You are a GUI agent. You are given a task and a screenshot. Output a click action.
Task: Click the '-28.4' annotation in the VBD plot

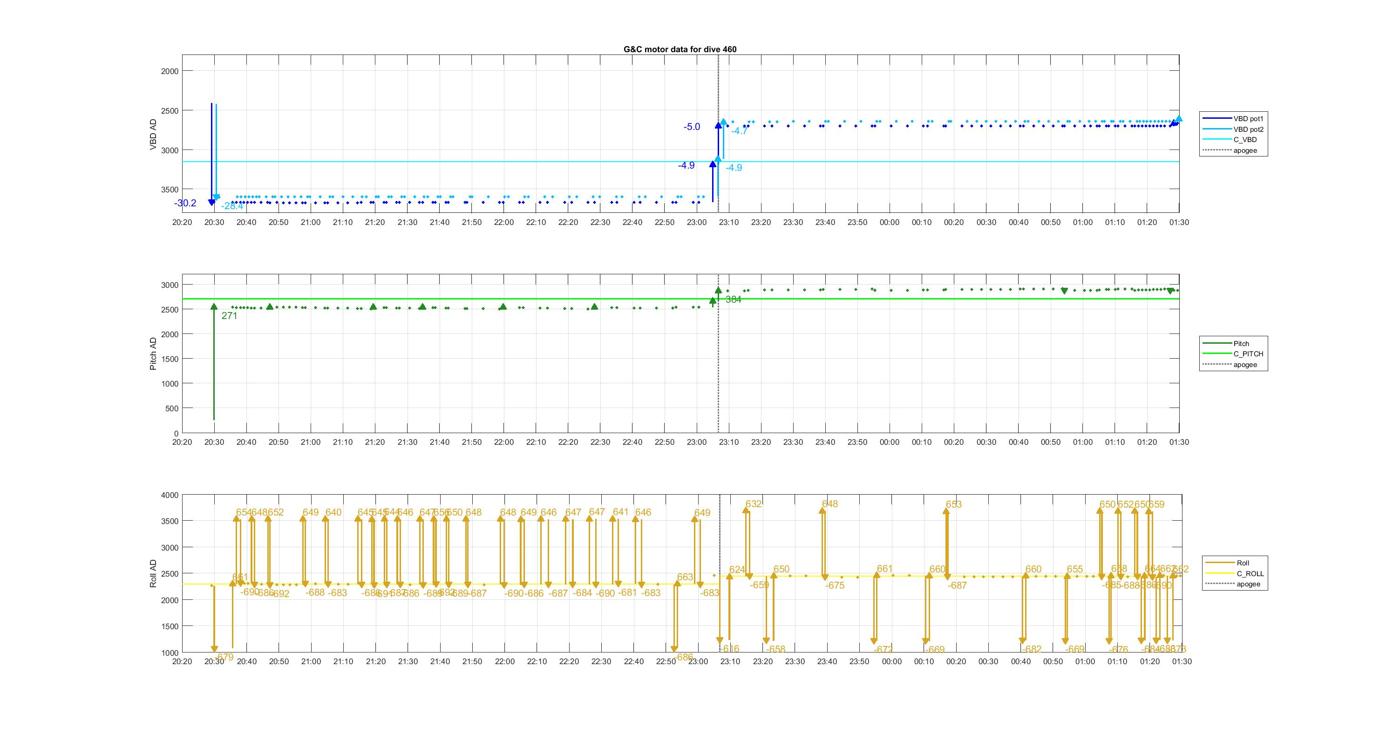(x=232, y=207)
